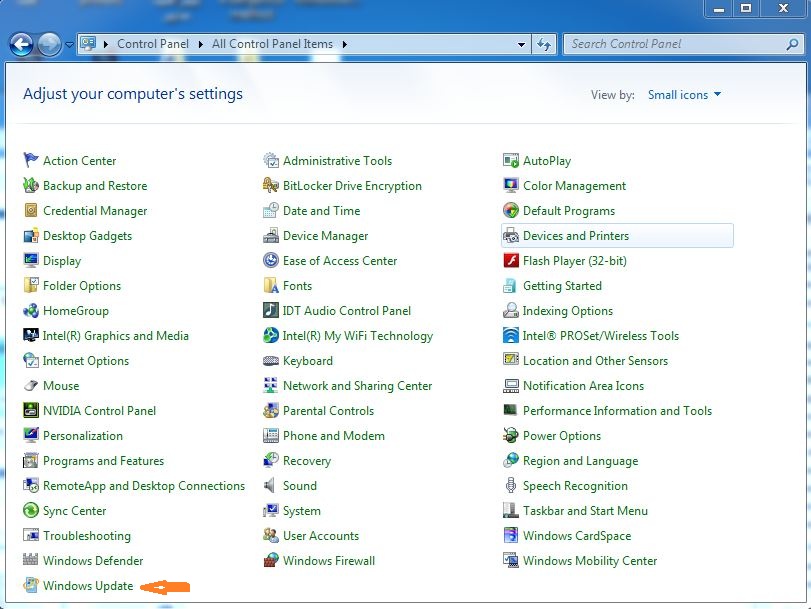Open the Display monitor icon
The image size is (811, 609).
tap(31, 260)
